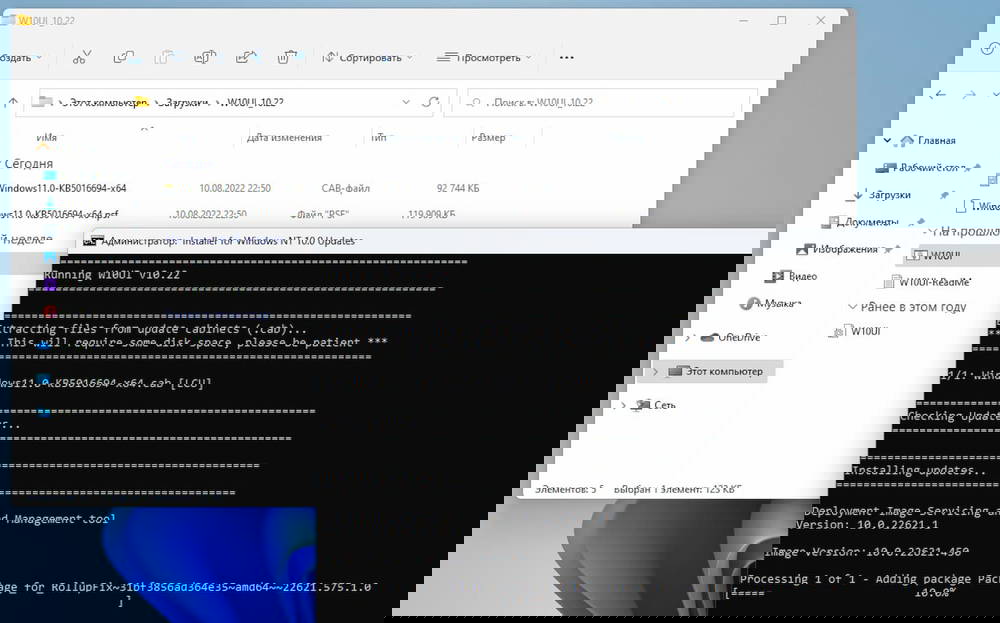Expand the Сеть tree chevron
1000x623 pixels.
pos(623,405)
